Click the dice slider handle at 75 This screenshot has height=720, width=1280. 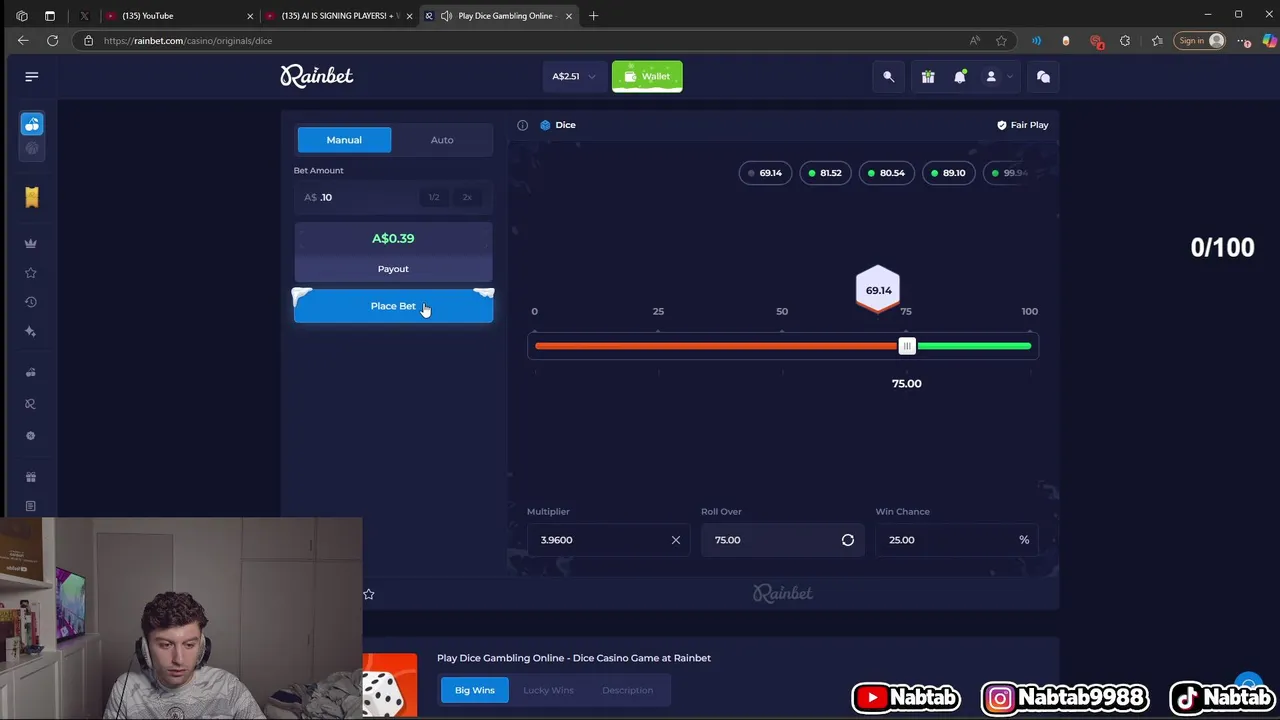point(907,346)
